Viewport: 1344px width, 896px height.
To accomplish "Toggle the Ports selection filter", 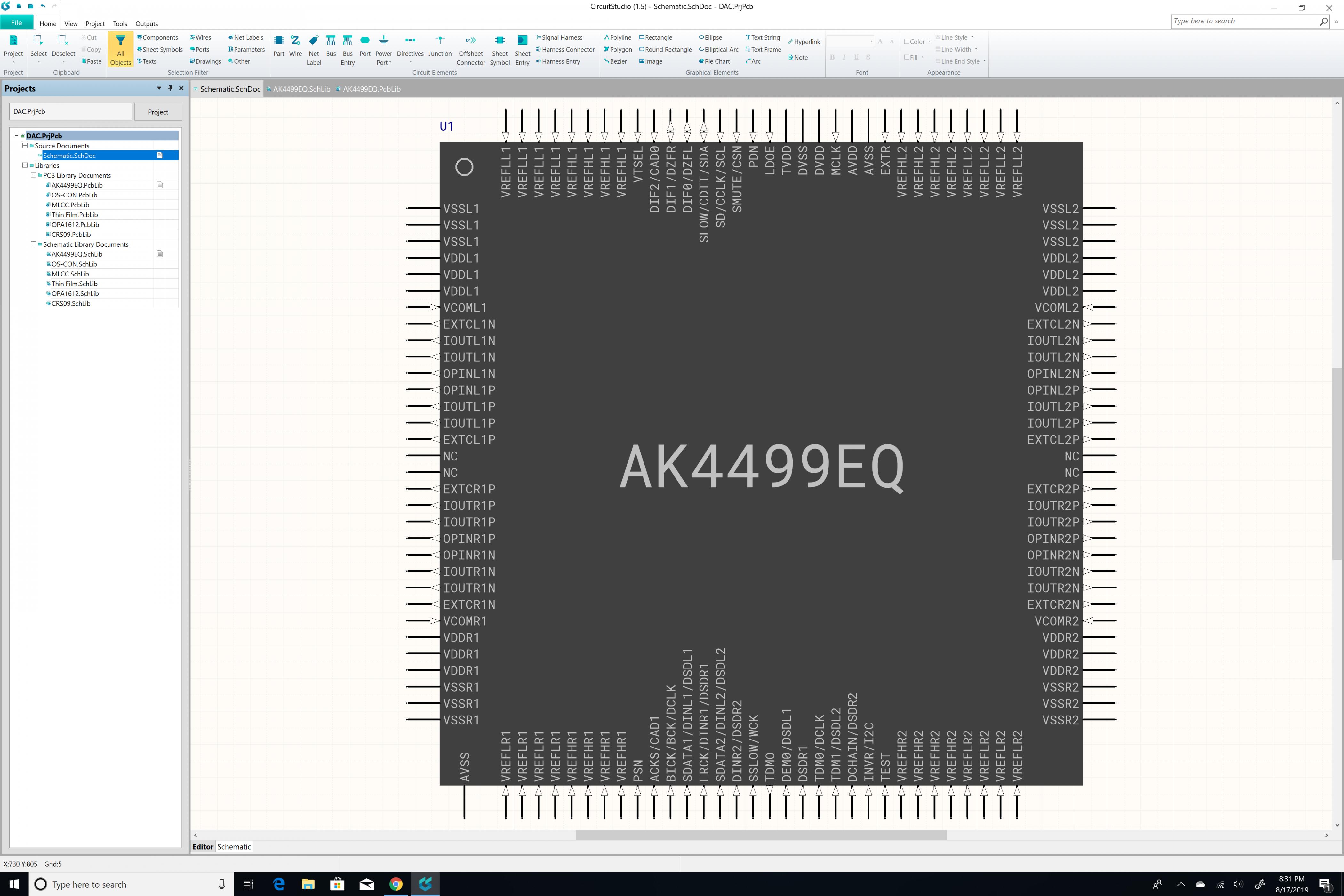I will click(x=200, y=49).
